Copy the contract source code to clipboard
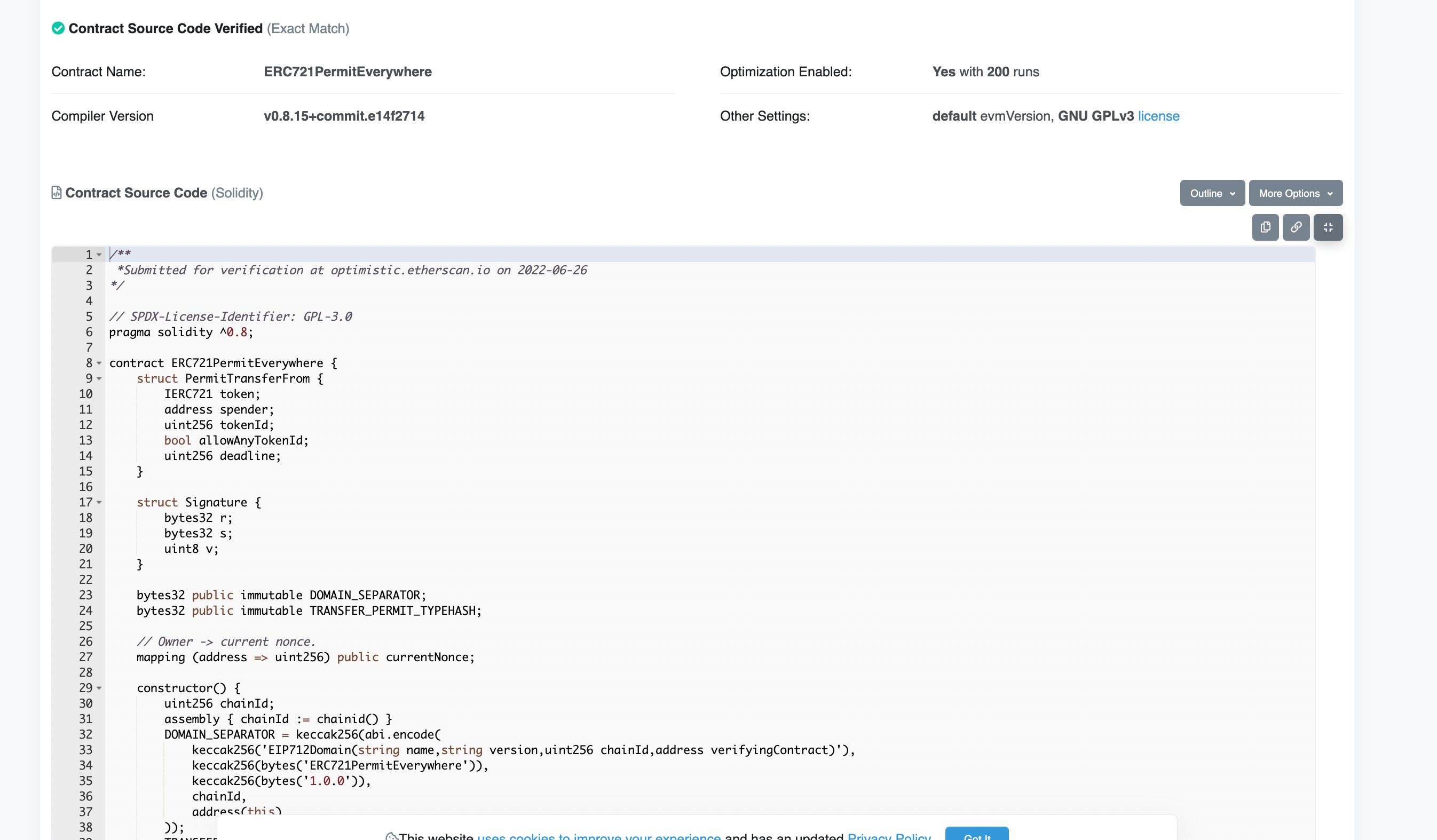The image size is (1437, 840). tap(1265, 227)
